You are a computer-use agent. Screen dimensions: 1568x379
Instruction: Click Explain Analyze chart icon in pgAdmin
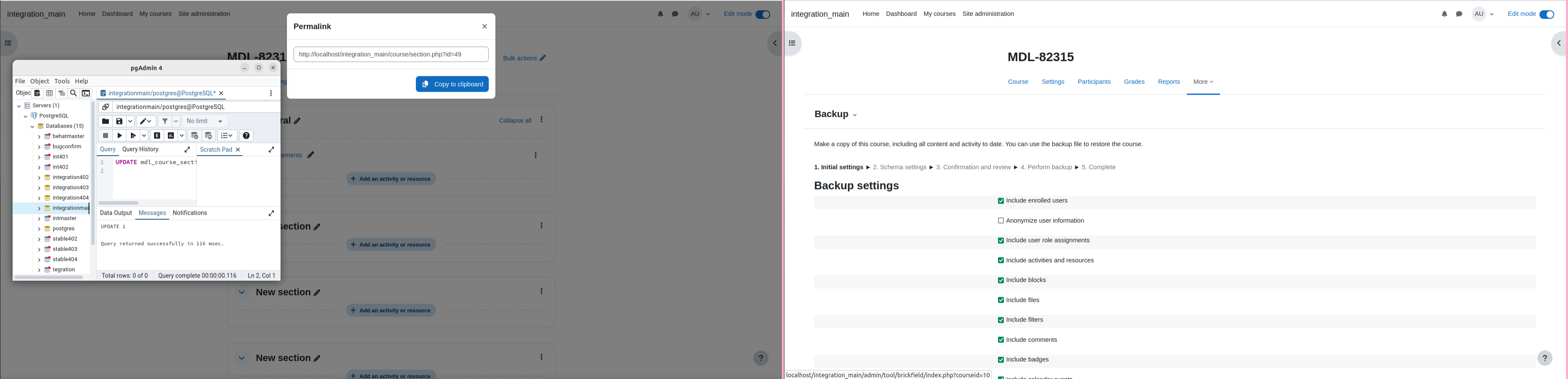click(x=171, y=135)
